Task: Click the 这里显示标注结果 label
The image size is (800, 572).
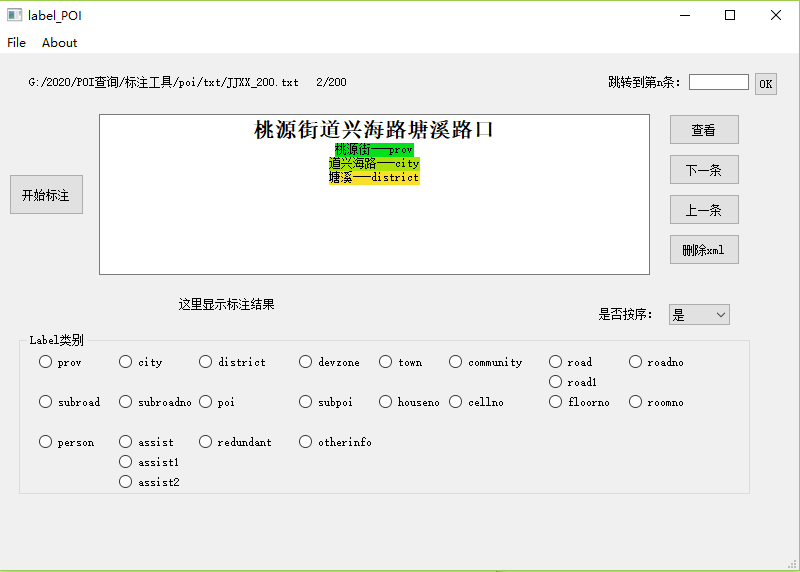Action: tap(226, 305)
